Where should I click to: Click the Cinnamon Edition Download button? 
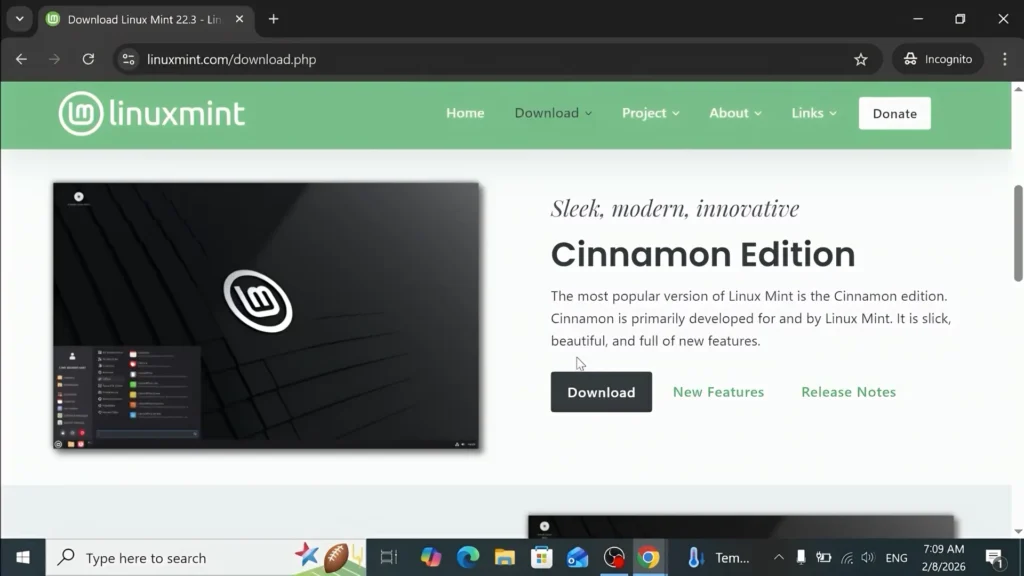point(601,392)
